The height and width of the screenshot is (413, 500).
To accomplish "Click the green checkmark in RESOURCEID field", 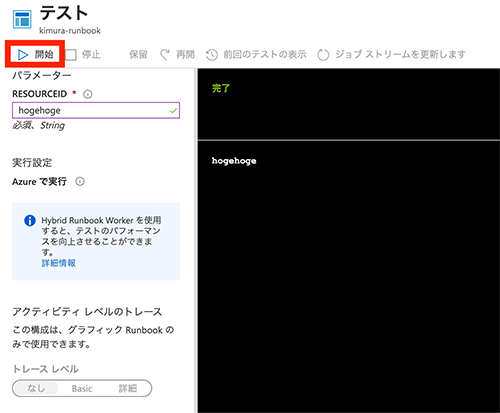I will click(x=173, y=110).
